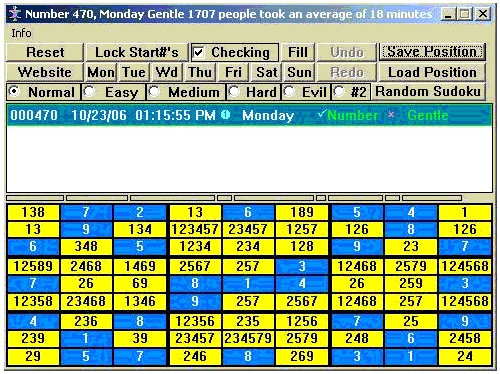Open the Website button
This screenshot has width=500, height=374.
point(45,72)
